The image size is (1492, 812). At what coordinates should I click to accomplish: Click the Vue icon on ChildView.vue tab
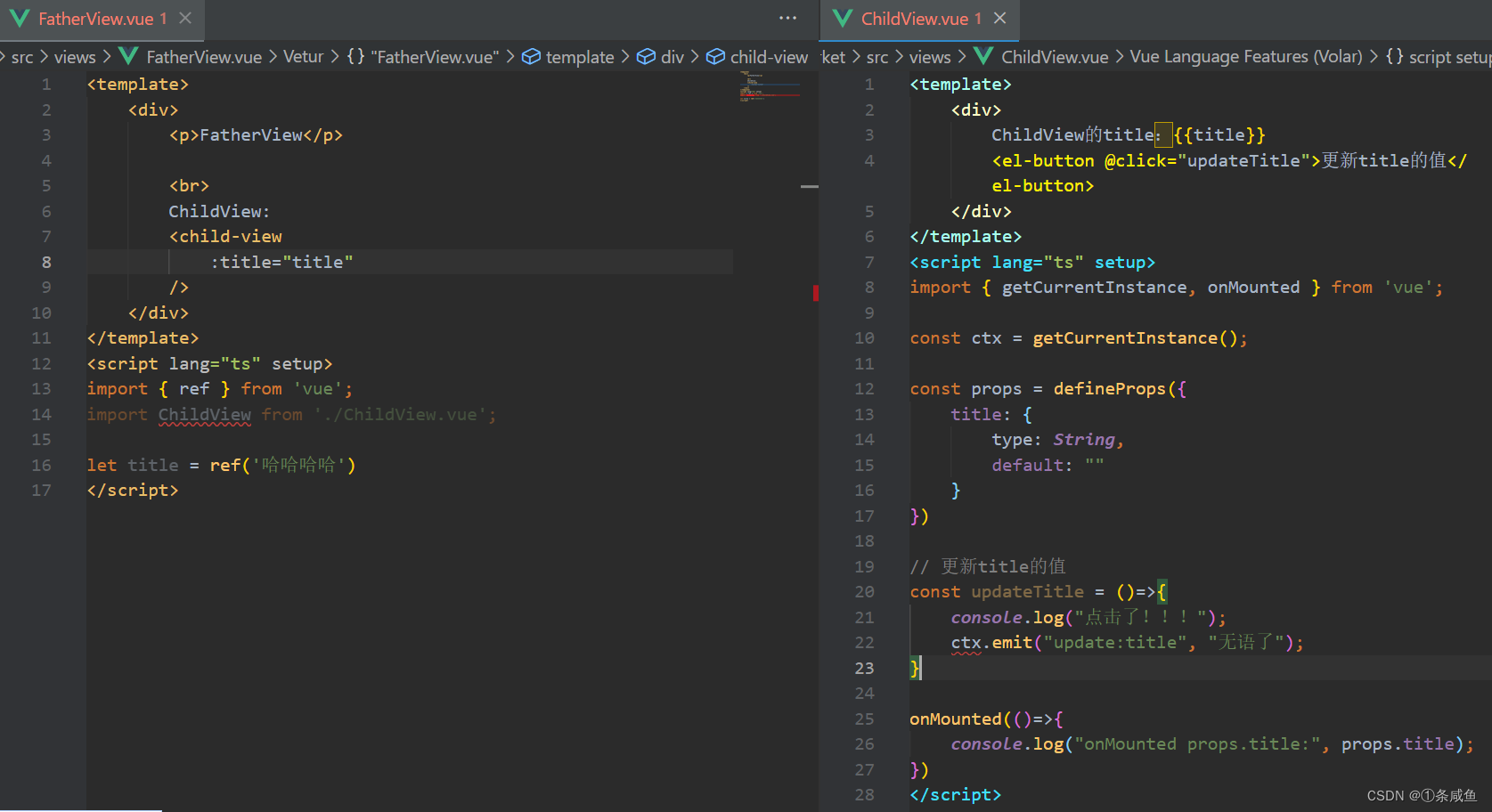(842, 19)
